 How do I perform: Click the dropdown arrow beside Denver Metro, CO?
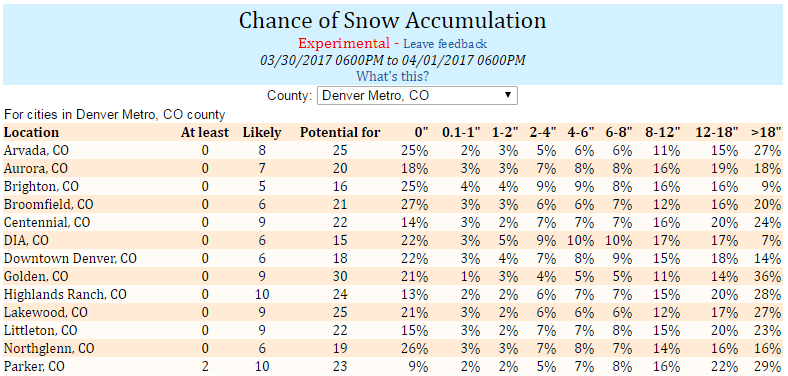coord(508,95)
